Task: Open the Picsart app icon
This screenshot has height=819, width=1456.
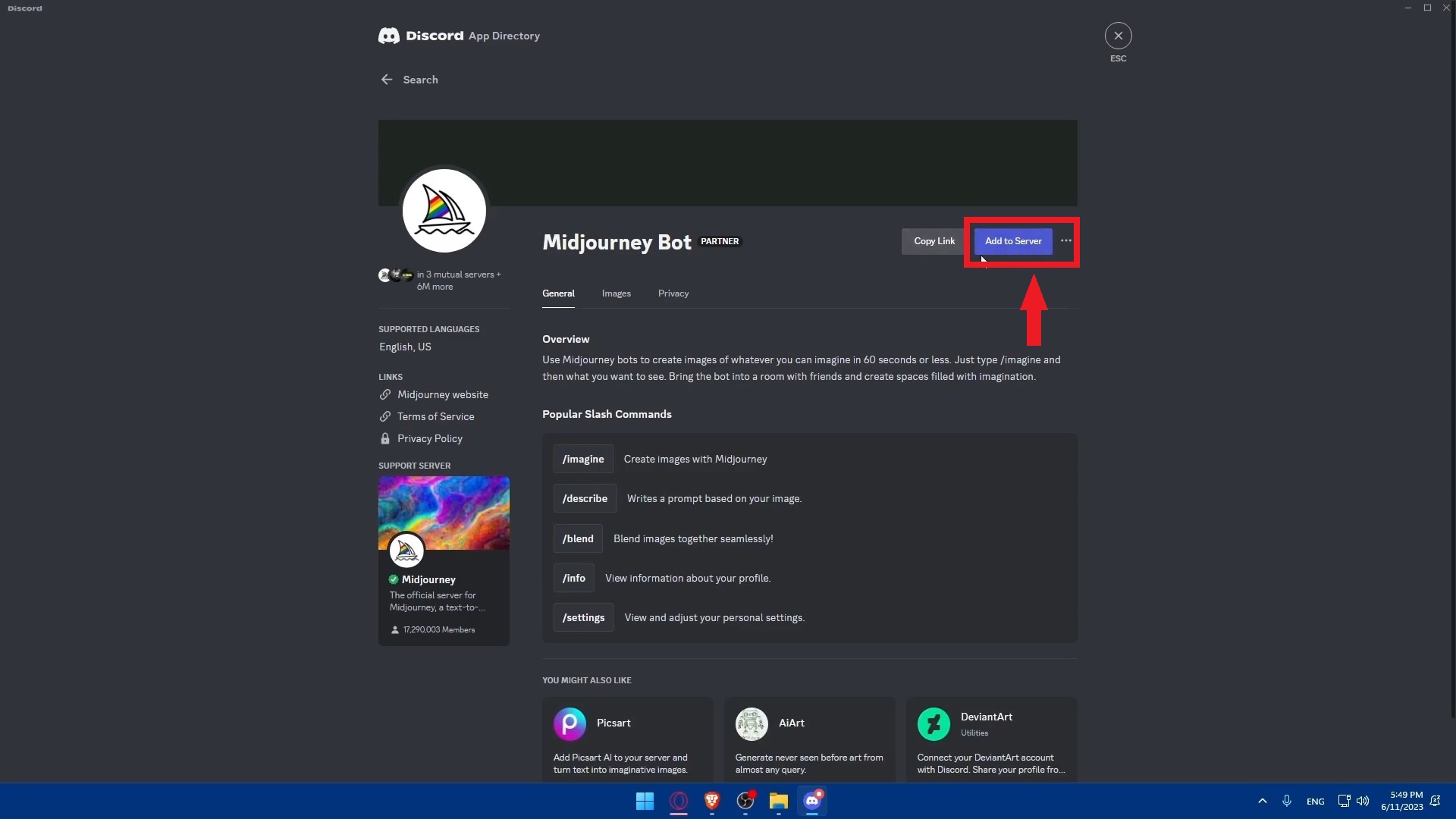Action: [570, 723]
